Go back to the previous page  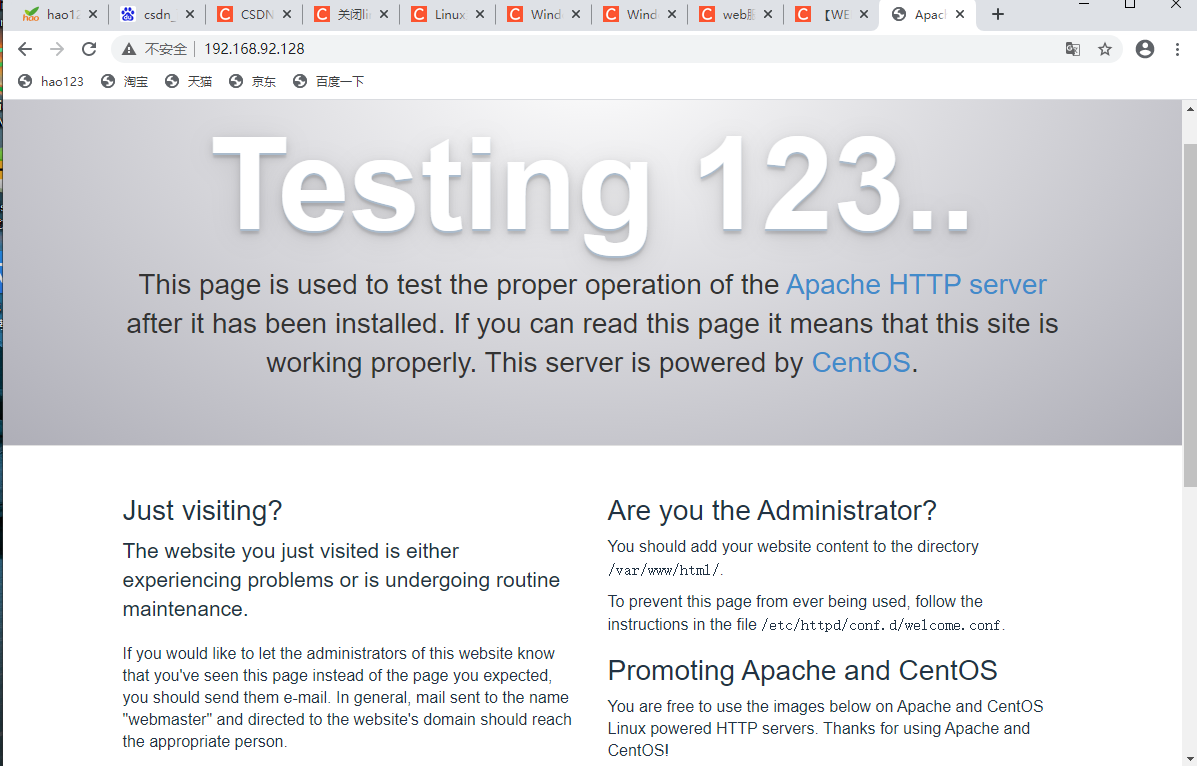pos(24,49)
